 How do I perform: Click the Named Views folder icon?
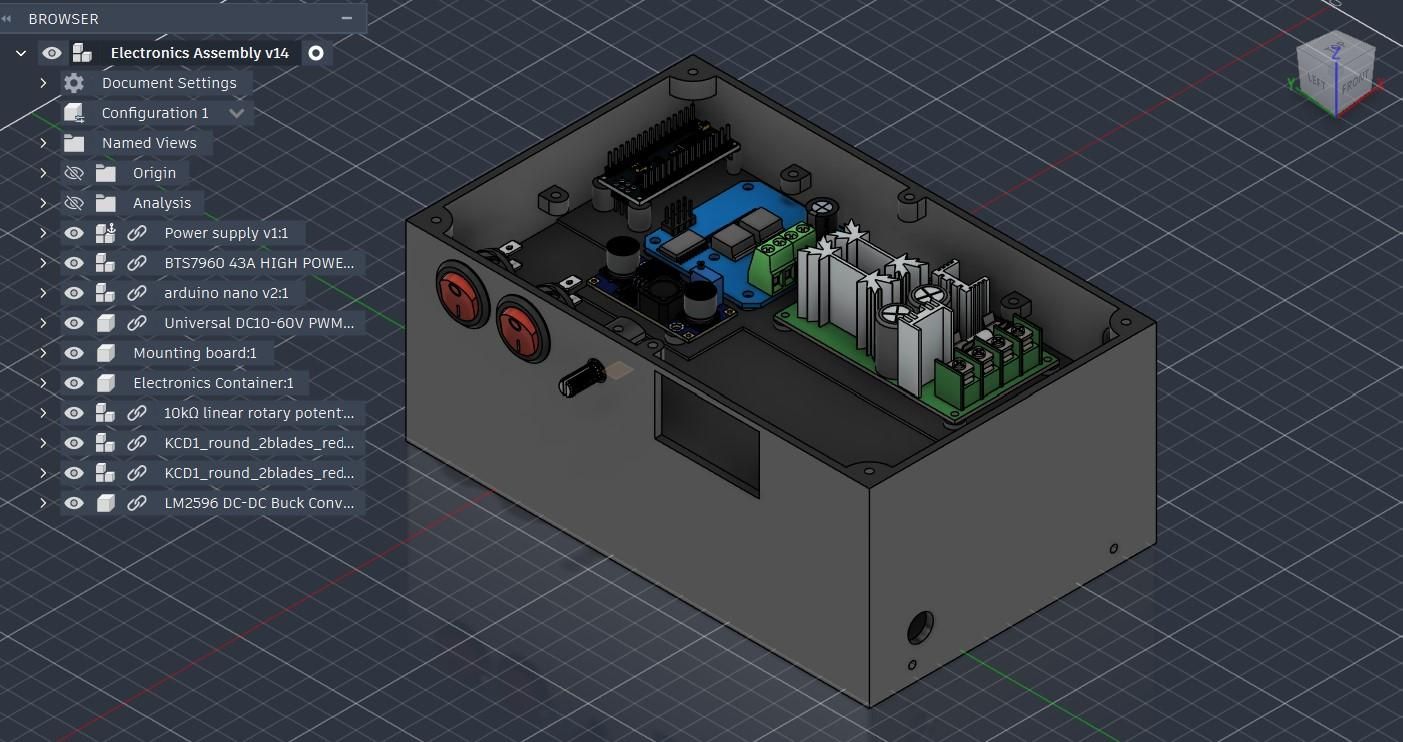(x=74, y=143)
